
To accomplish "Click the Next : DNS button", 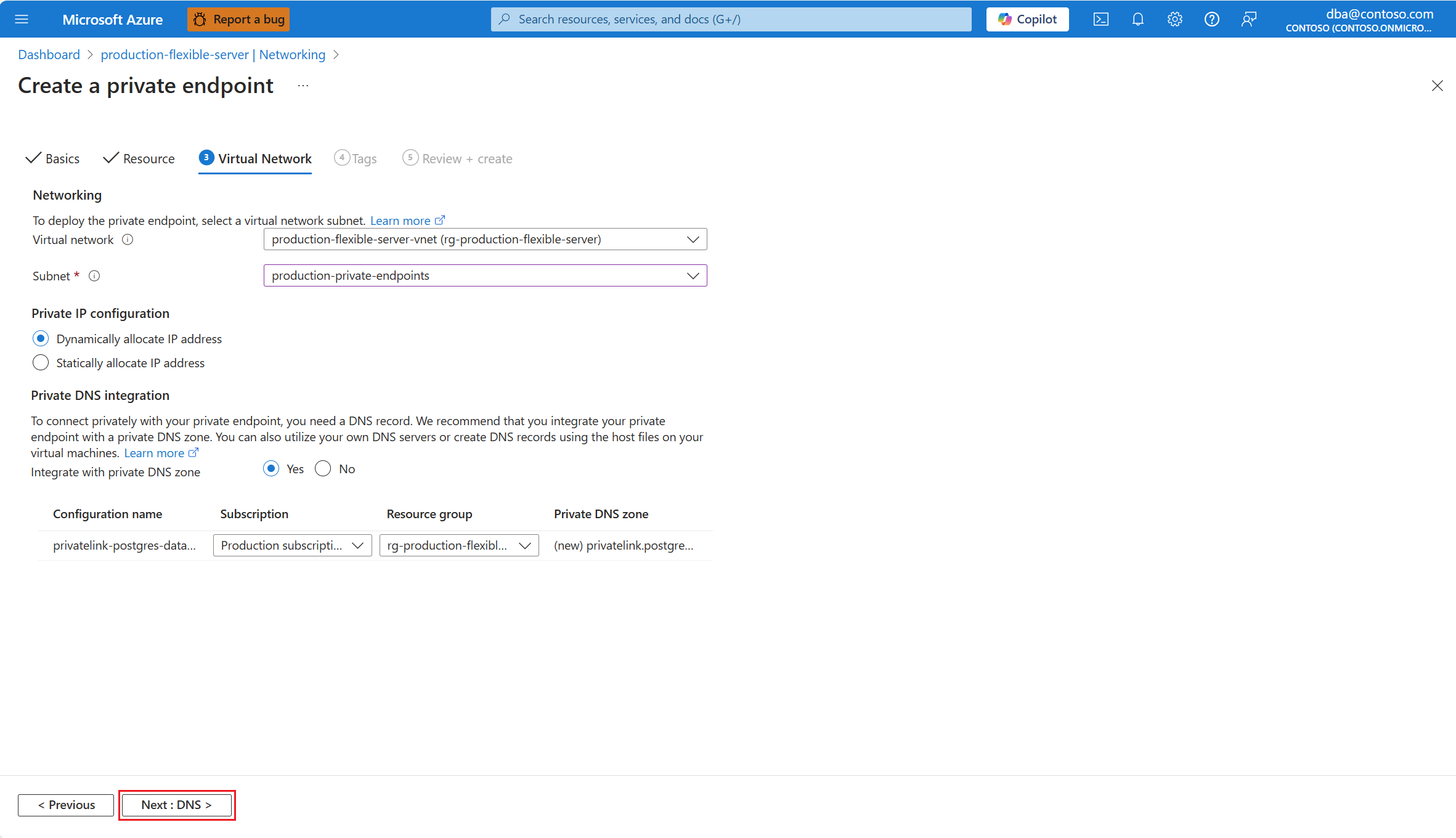I will (176, 805).
